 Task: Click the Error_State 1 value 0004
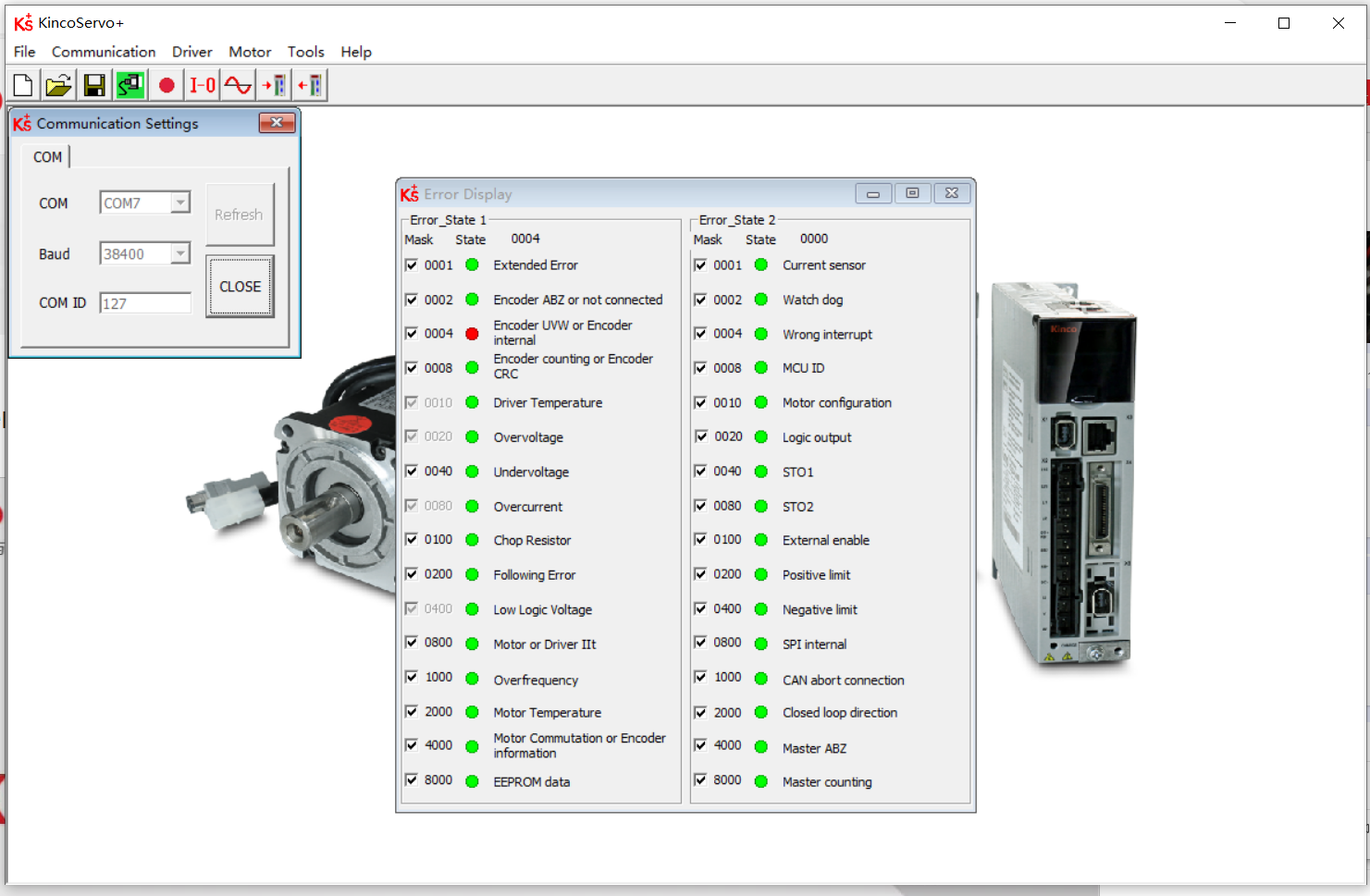coord(525,239)
